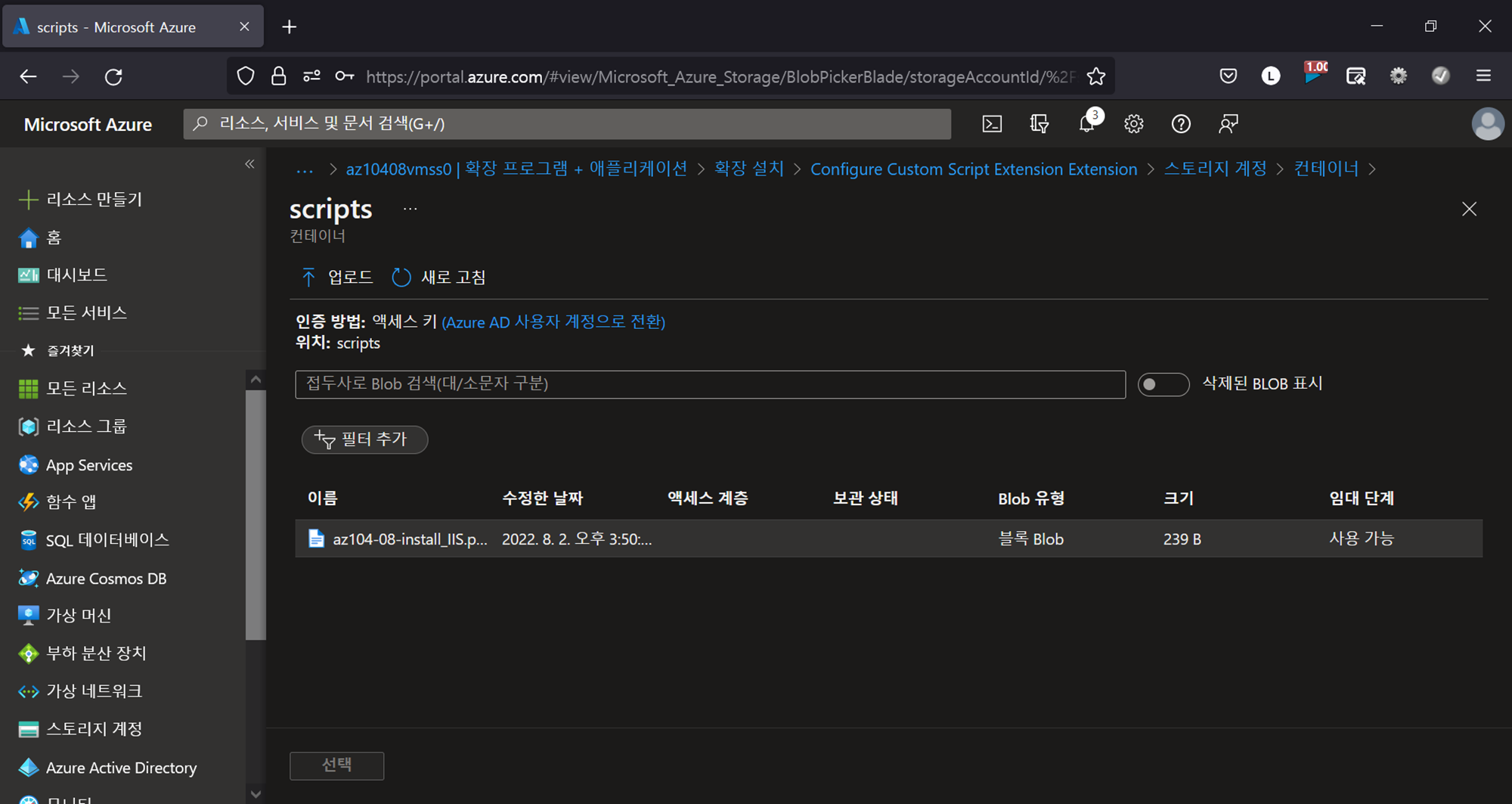Open Firefox application menu hamburger

pyautogui.click(x=1483, y=76)
